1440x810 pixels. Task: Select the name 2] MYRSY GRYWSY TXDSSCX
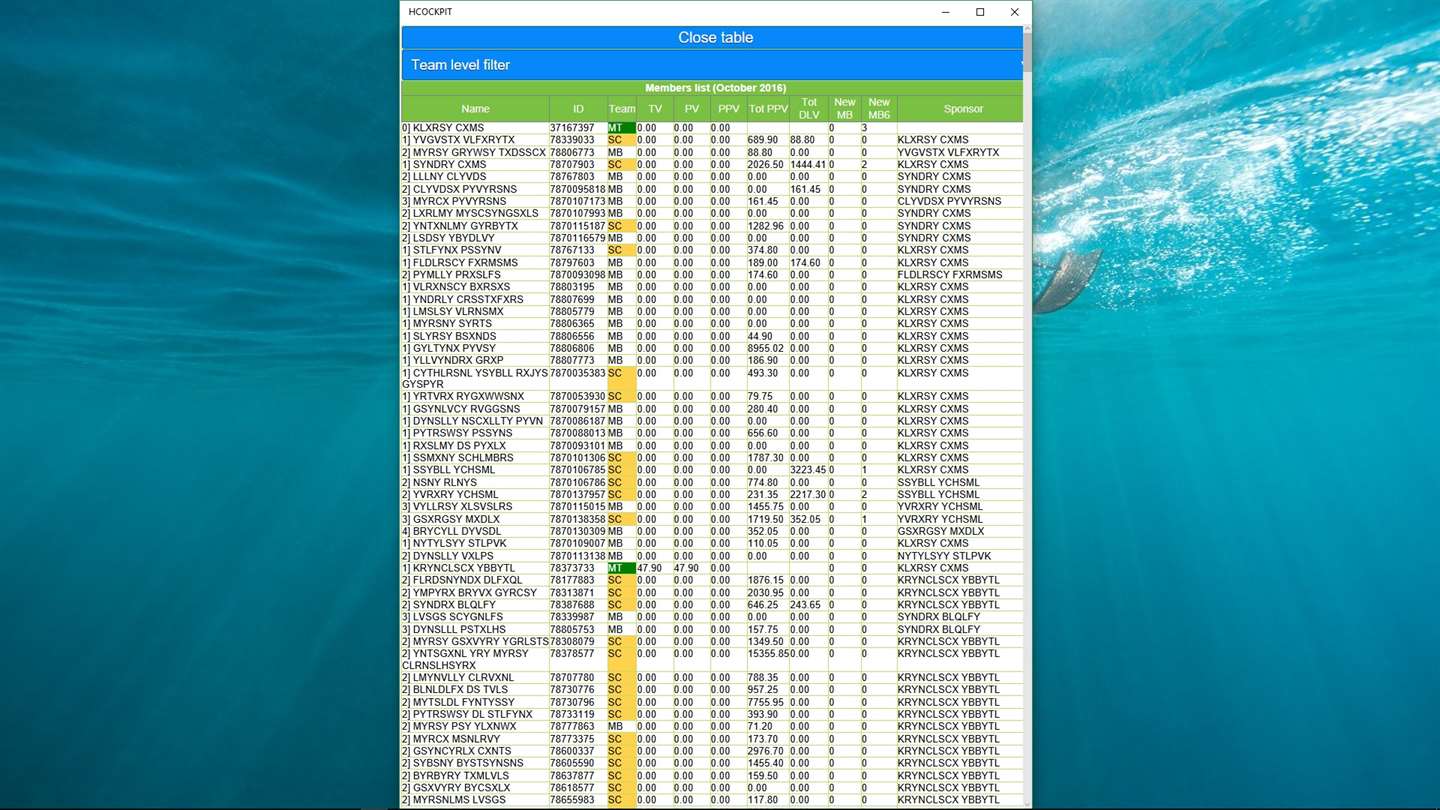coord(474,153)
